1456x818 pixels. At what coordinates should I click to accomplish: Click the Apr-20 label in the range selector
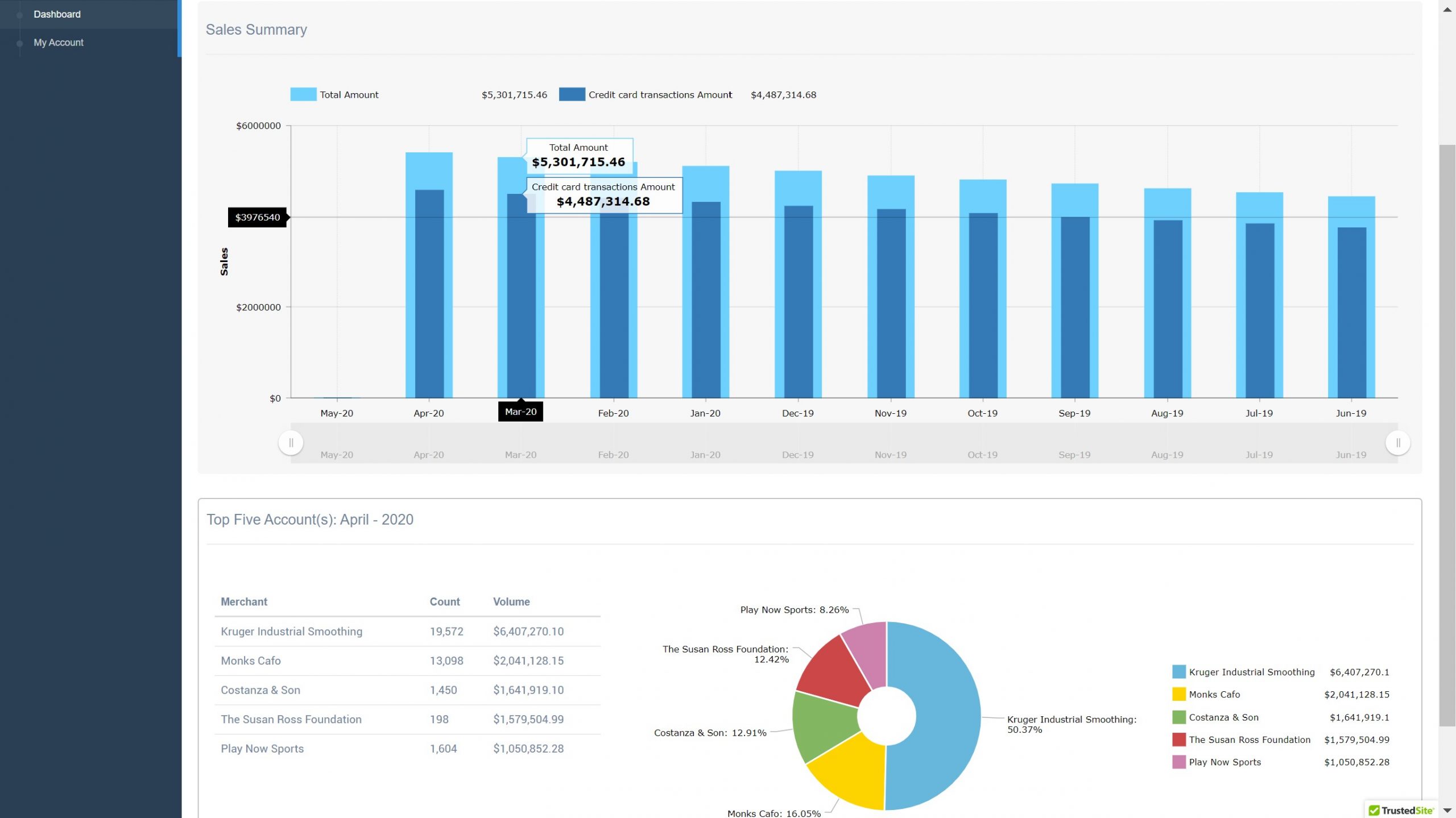pyautogui.click(x=428, y=455)
